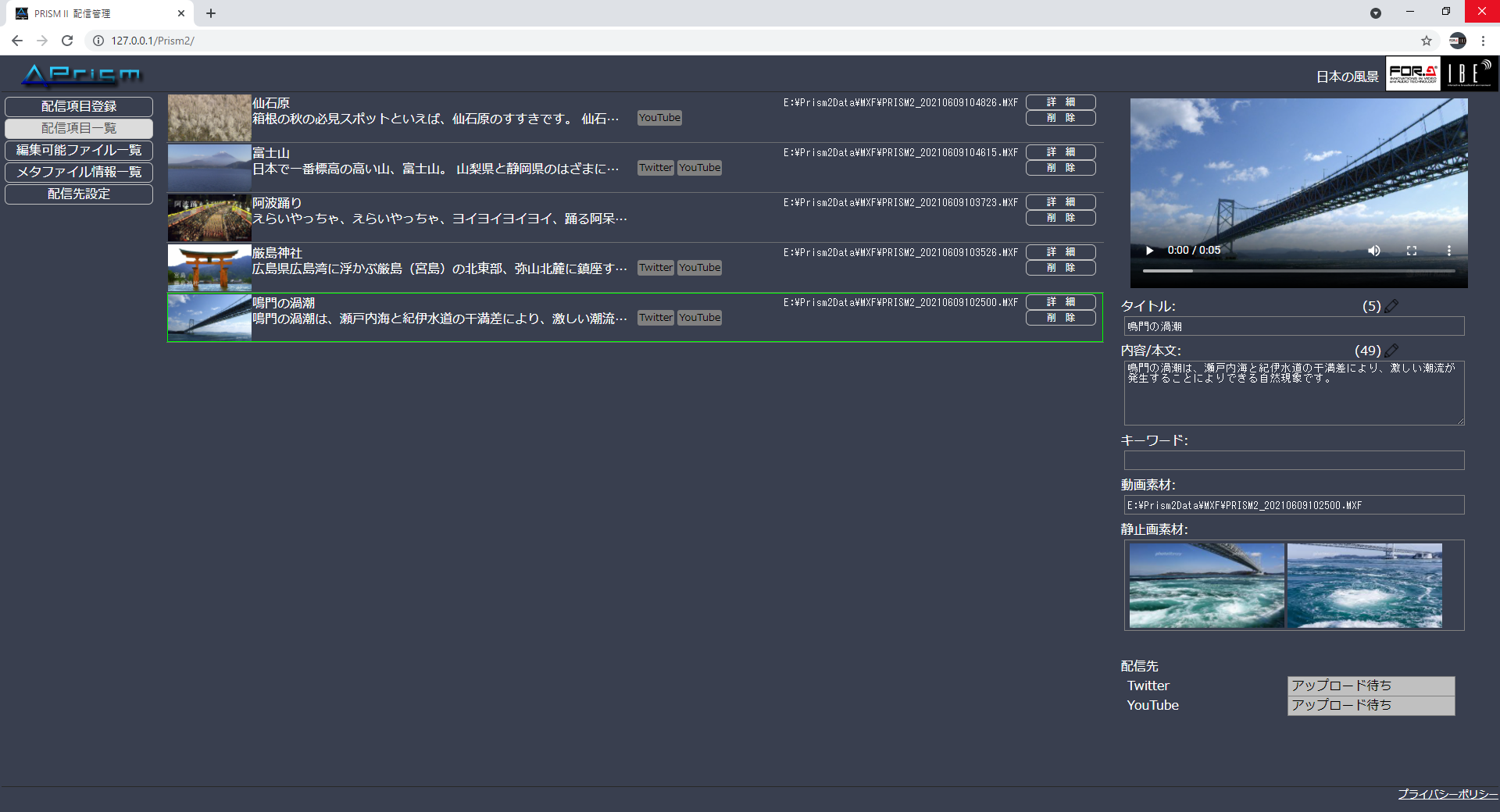Click the 詳細 button for 富士山
1500x812 pixels.
pyautogui.click(x=1060, y=152)
